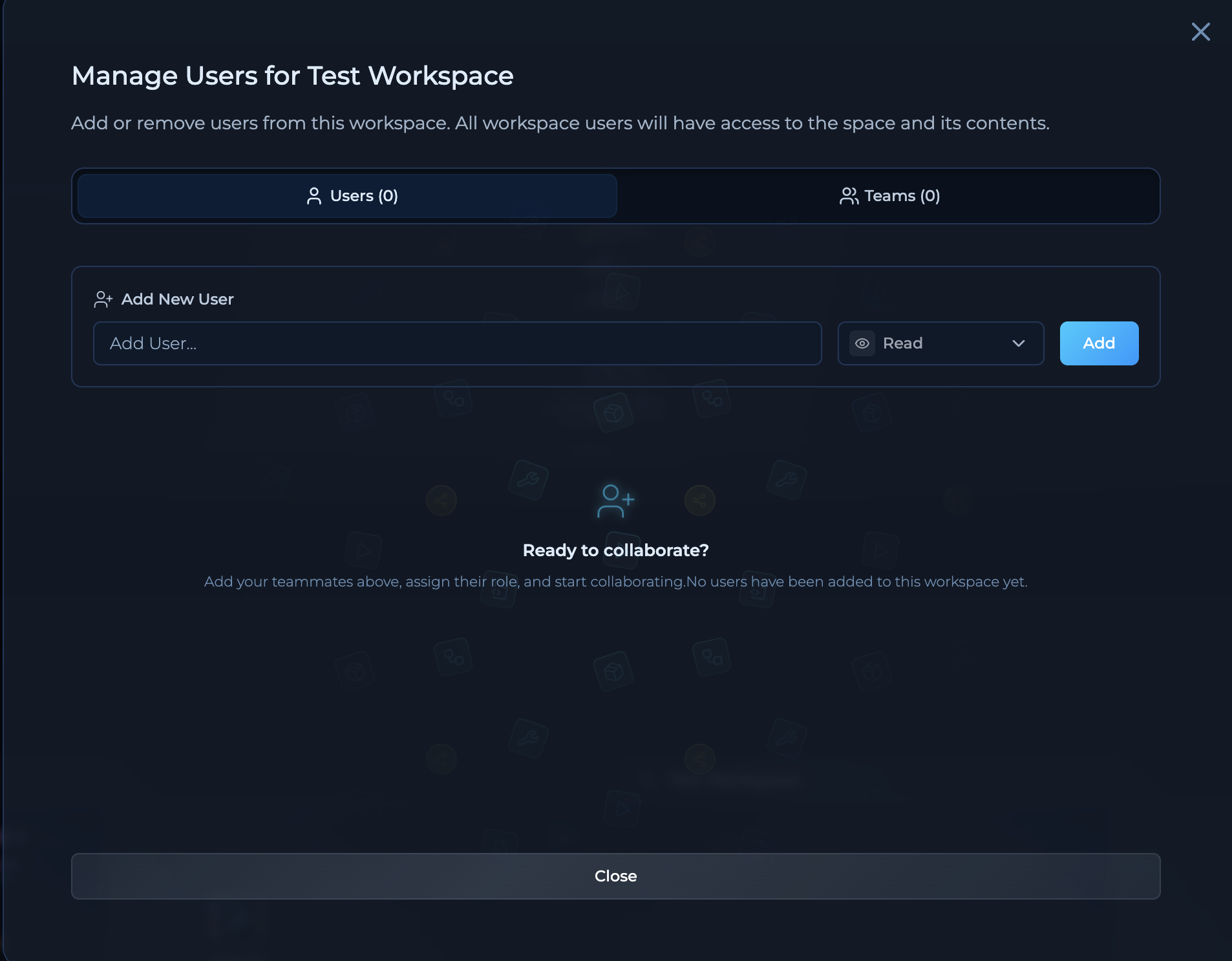Click the group icon beside Teams
This screenshot has width=1232, height=961.
tap(849, 196)
